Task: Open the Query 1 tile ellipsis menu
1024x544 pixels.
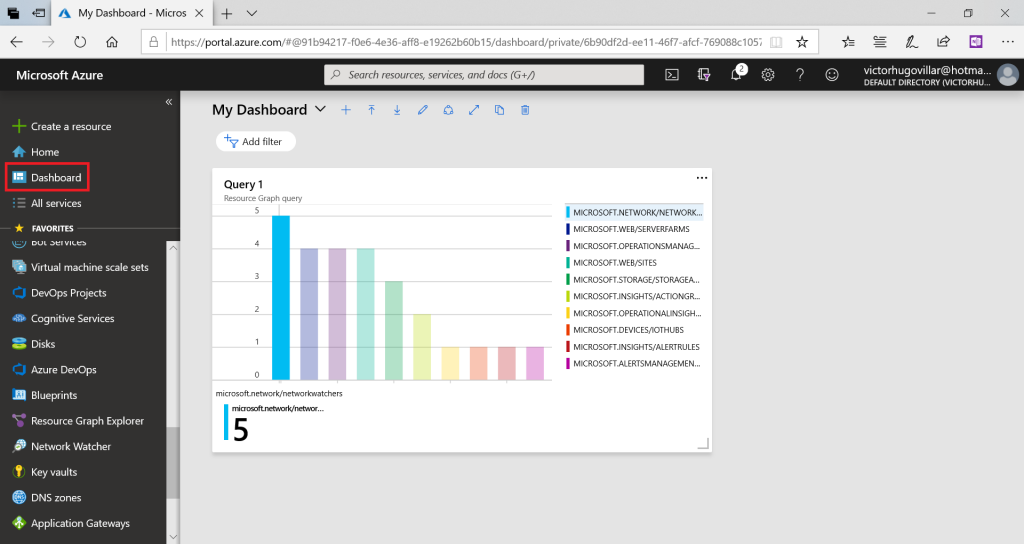Action: coord(701,178)
